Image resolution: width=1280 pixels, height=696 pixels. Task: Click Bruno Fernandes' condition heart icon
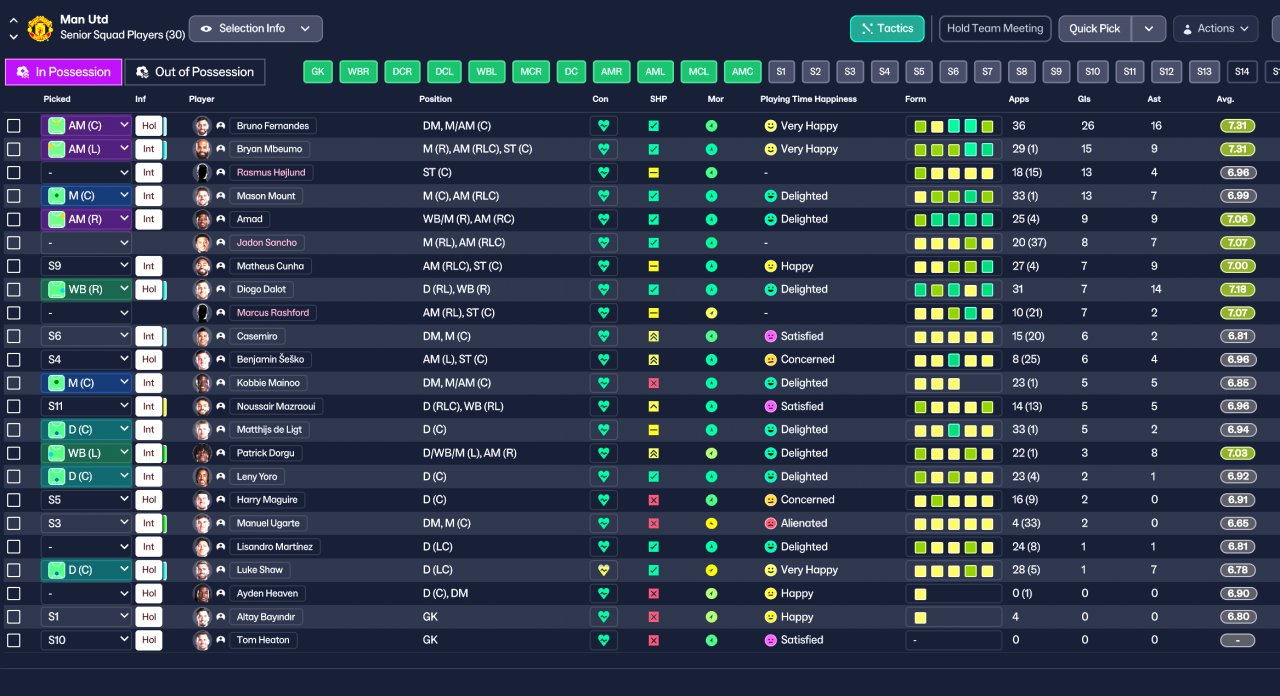point(603,126)
